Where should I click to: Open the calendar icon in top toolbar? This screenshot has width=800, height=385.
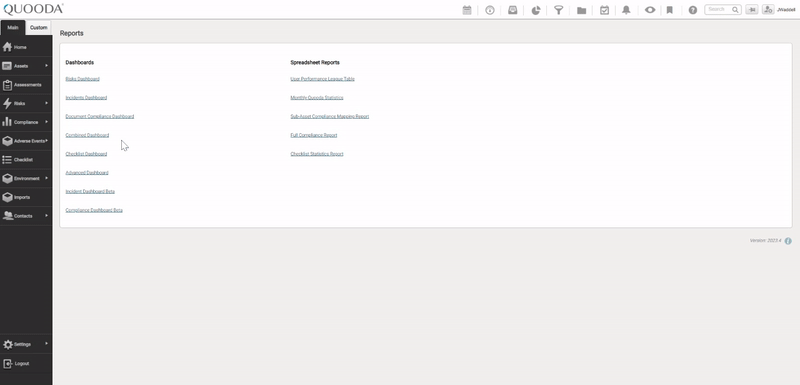click(x=467, y=10)
